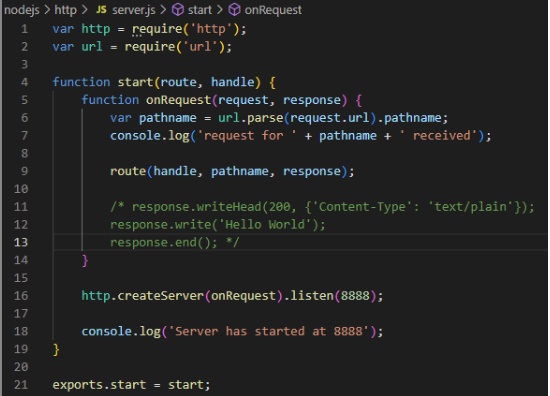Open the nodejs breadcrumb folder
Viewport: 550px width, 396px height.
click(22, 10)
